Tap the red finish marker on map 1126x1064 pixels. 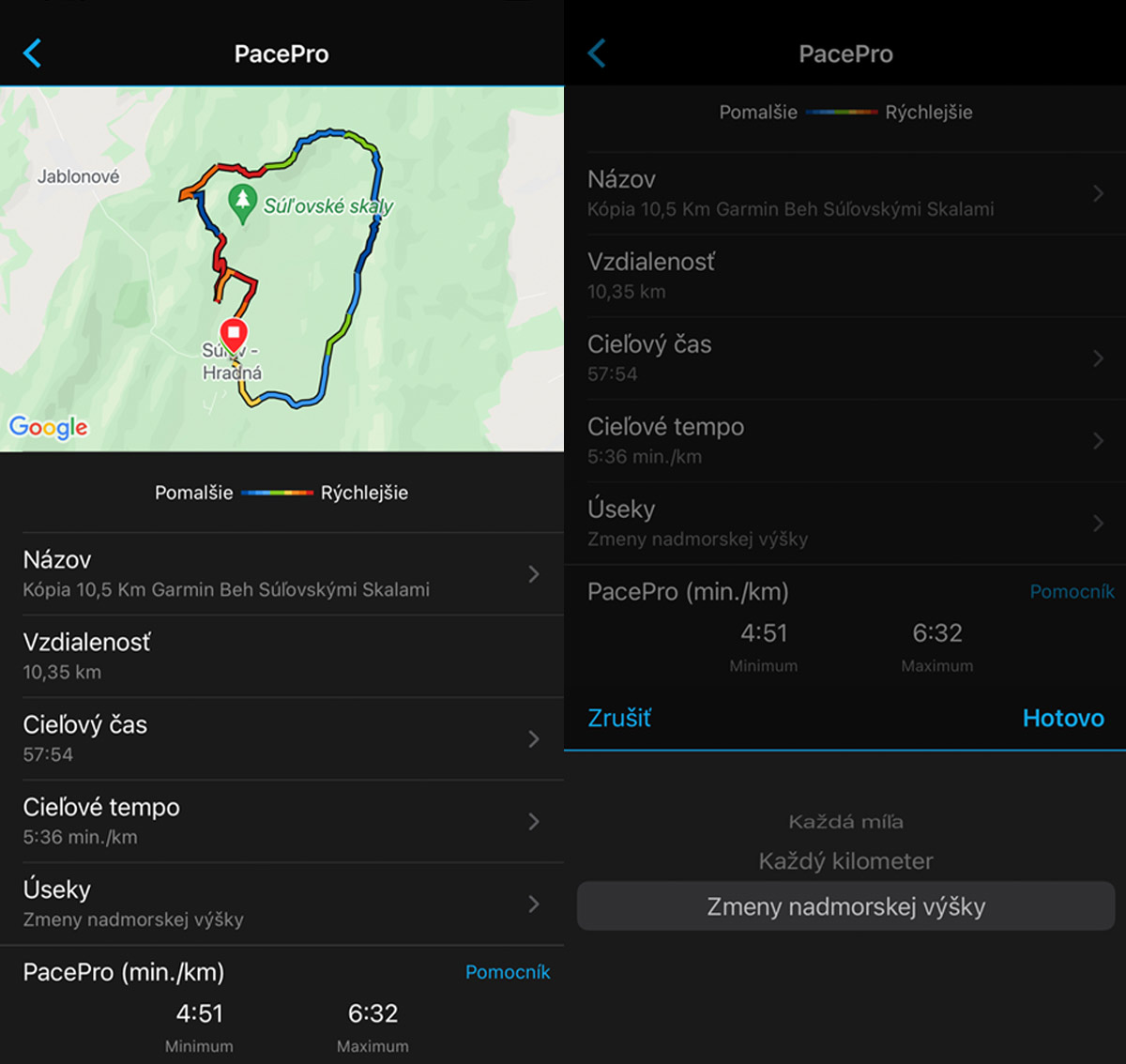pos(234,335)
